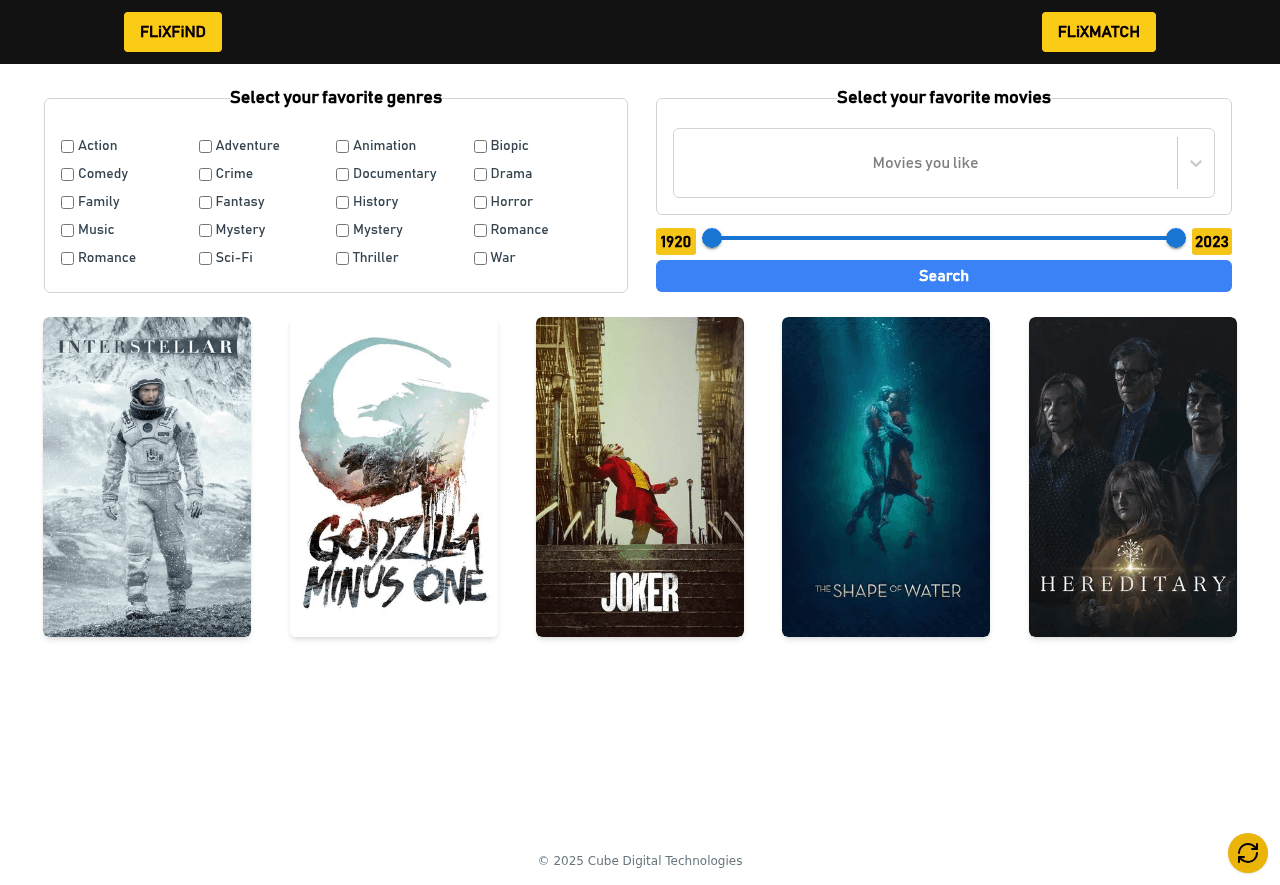Open the Interstellar movie poster
This screenshot has height=885, width=1280.
[x=146, y=477]
